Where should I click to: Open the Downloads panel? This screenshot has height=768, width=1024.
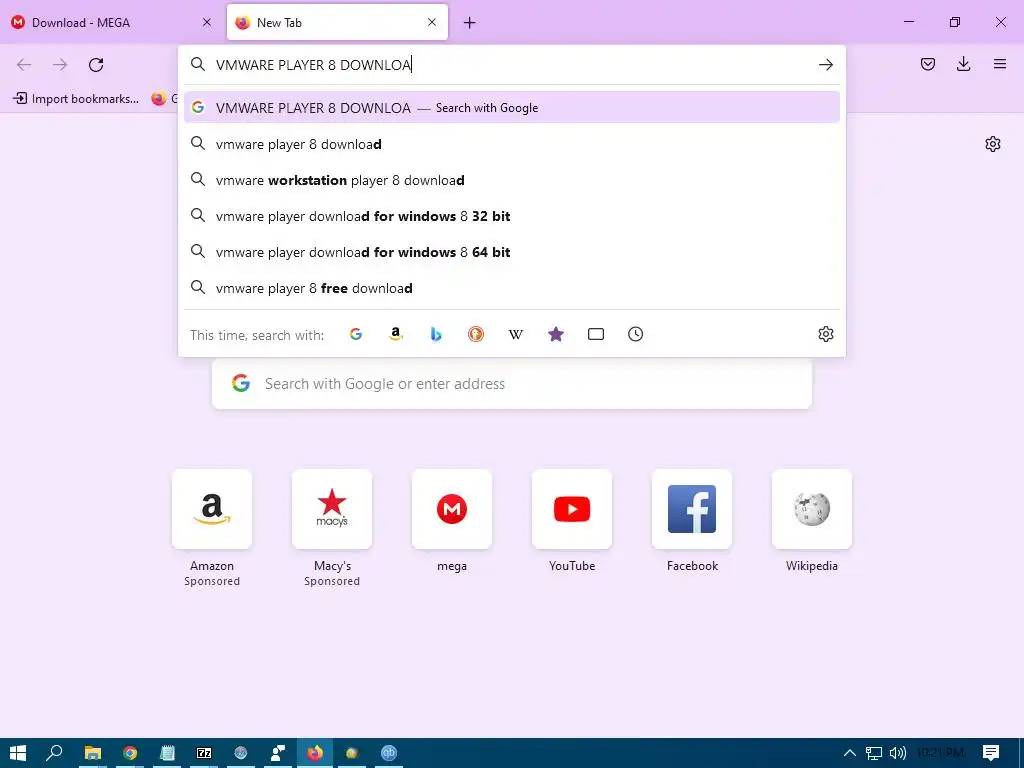coord(963,64)
